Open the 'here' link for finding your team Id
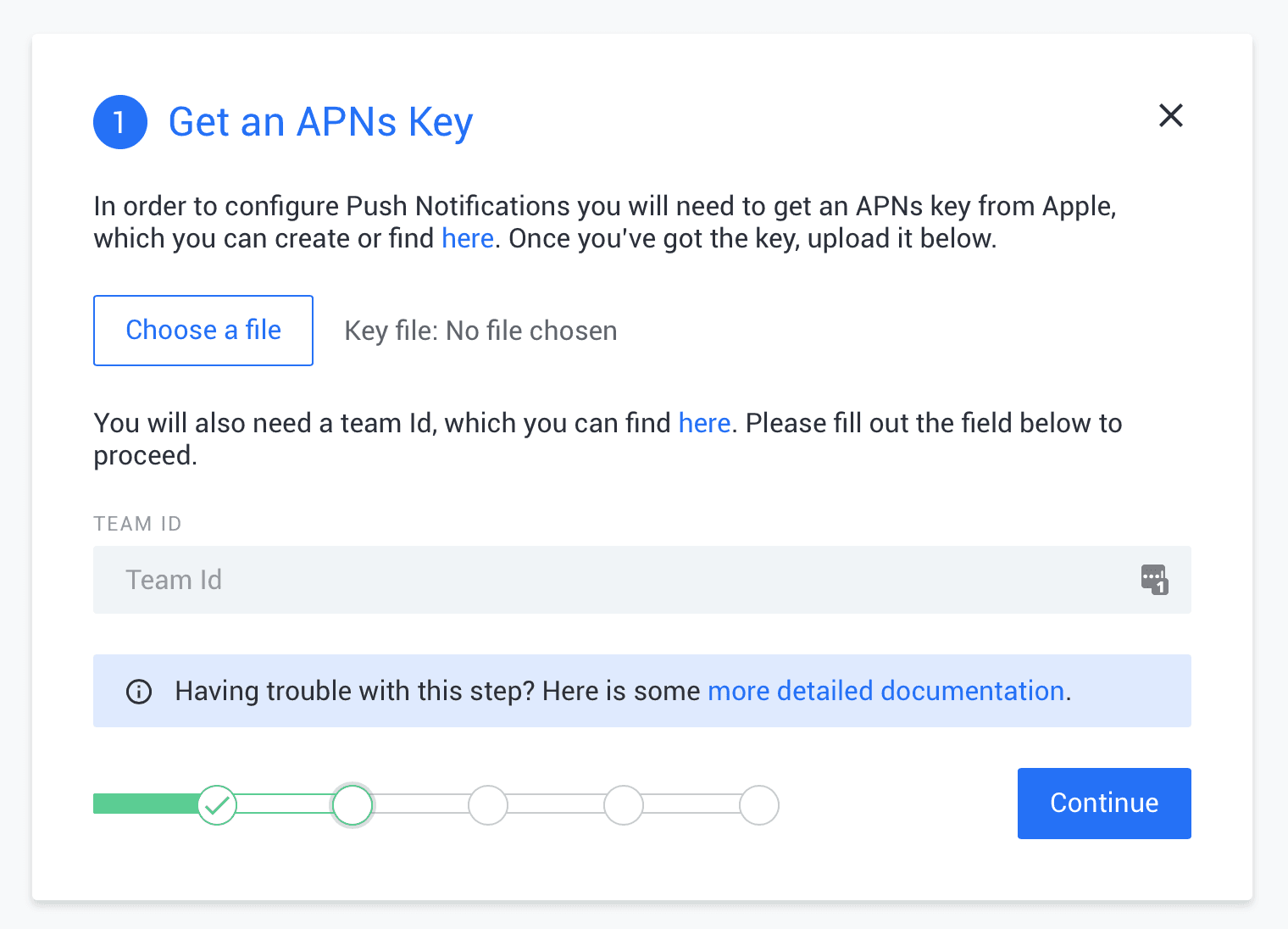 click(704, 422)
